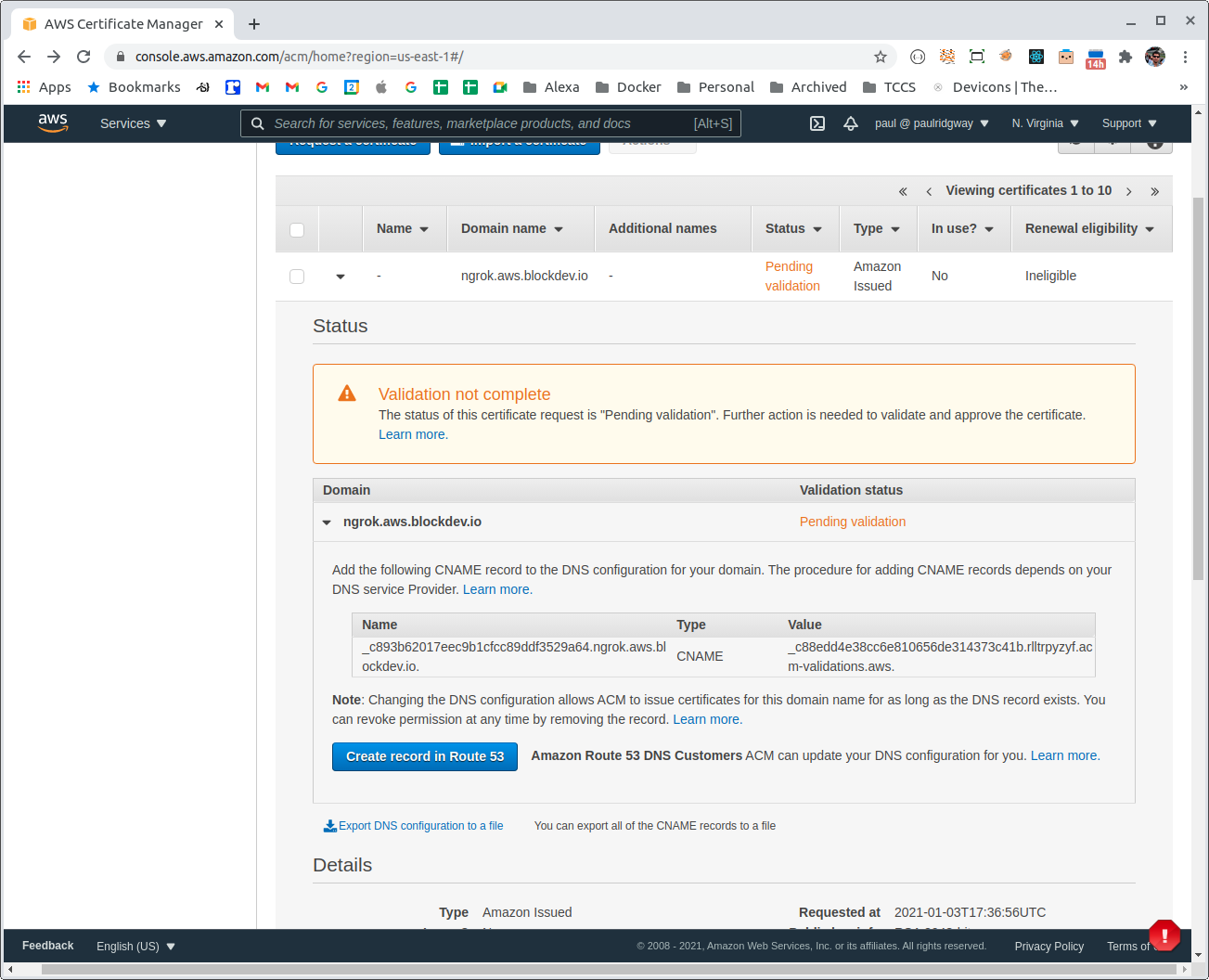Click the bookmark star in address bar
This screenshot has width=1209, height=980.
(x=880, y=57)
